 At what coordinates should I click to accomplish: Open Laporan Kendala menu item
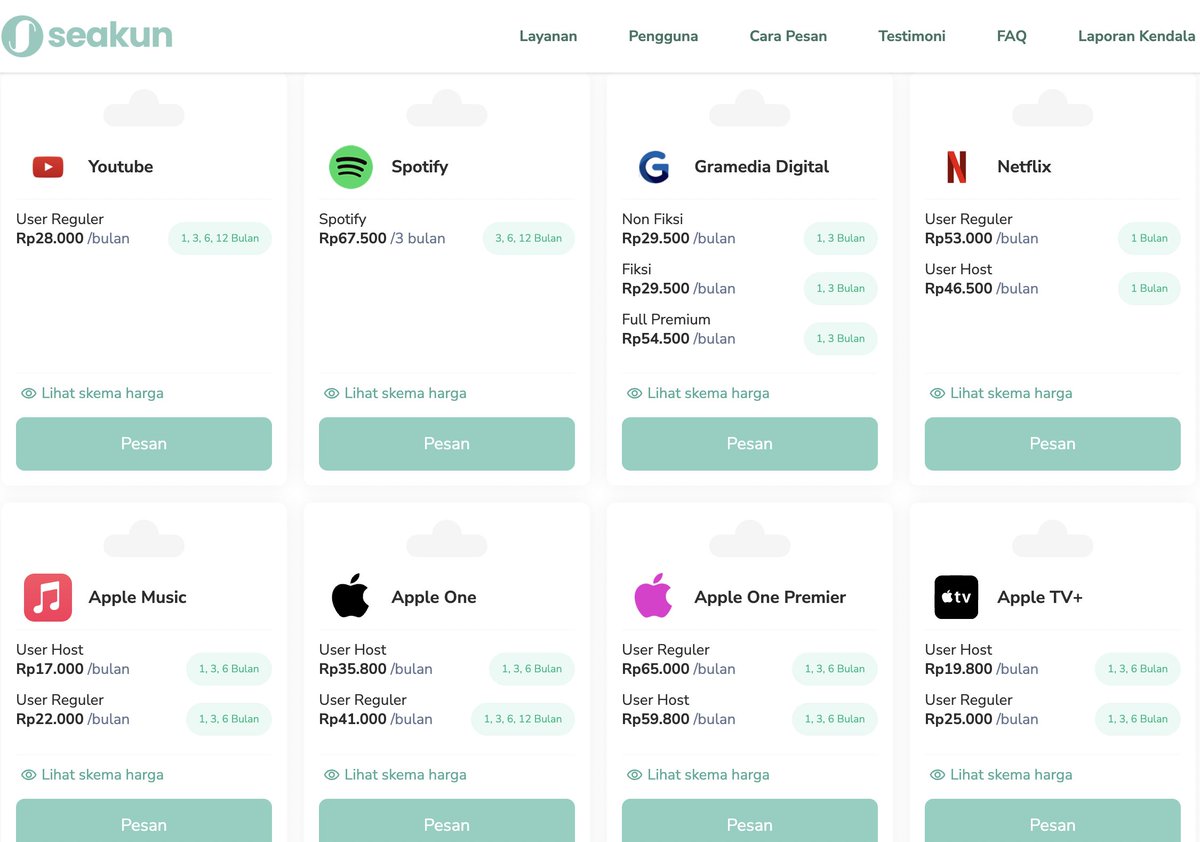click(1137, 36)
